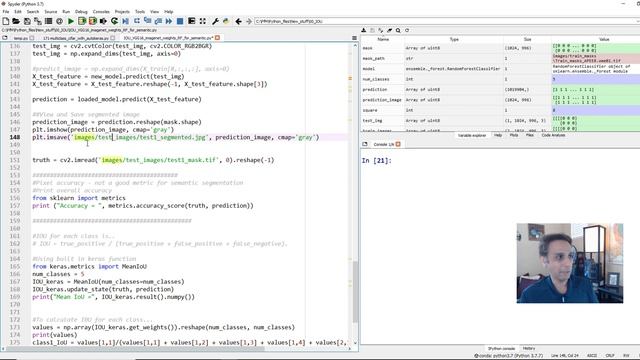This screenshot has width=640, height=360.
Task: Open the File menu
Action: point(6,11)
